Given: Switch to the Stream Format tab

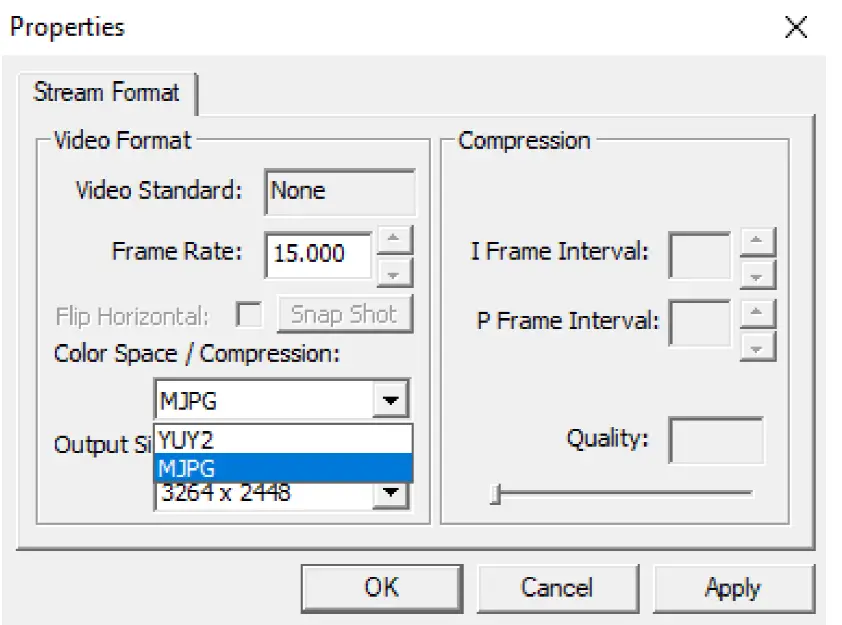Looking at the screenshot, I should click(x=105, y=93).
